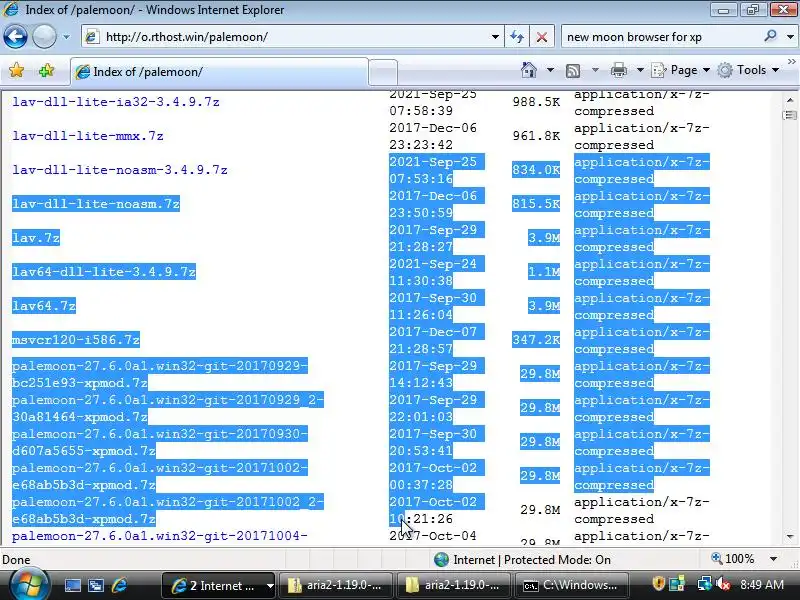Expand the address bar URL history dropdown
Image resolution: width=800 pixels, height=600 pixels.
pyautogui.click(x=495, y=37)
